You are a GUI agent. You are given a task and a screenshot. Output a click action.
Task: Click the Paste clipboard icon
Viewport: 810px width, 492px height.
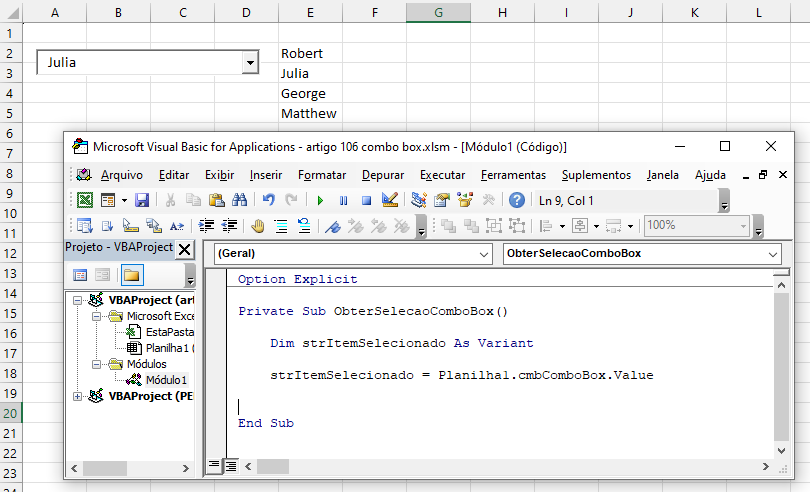216,201
